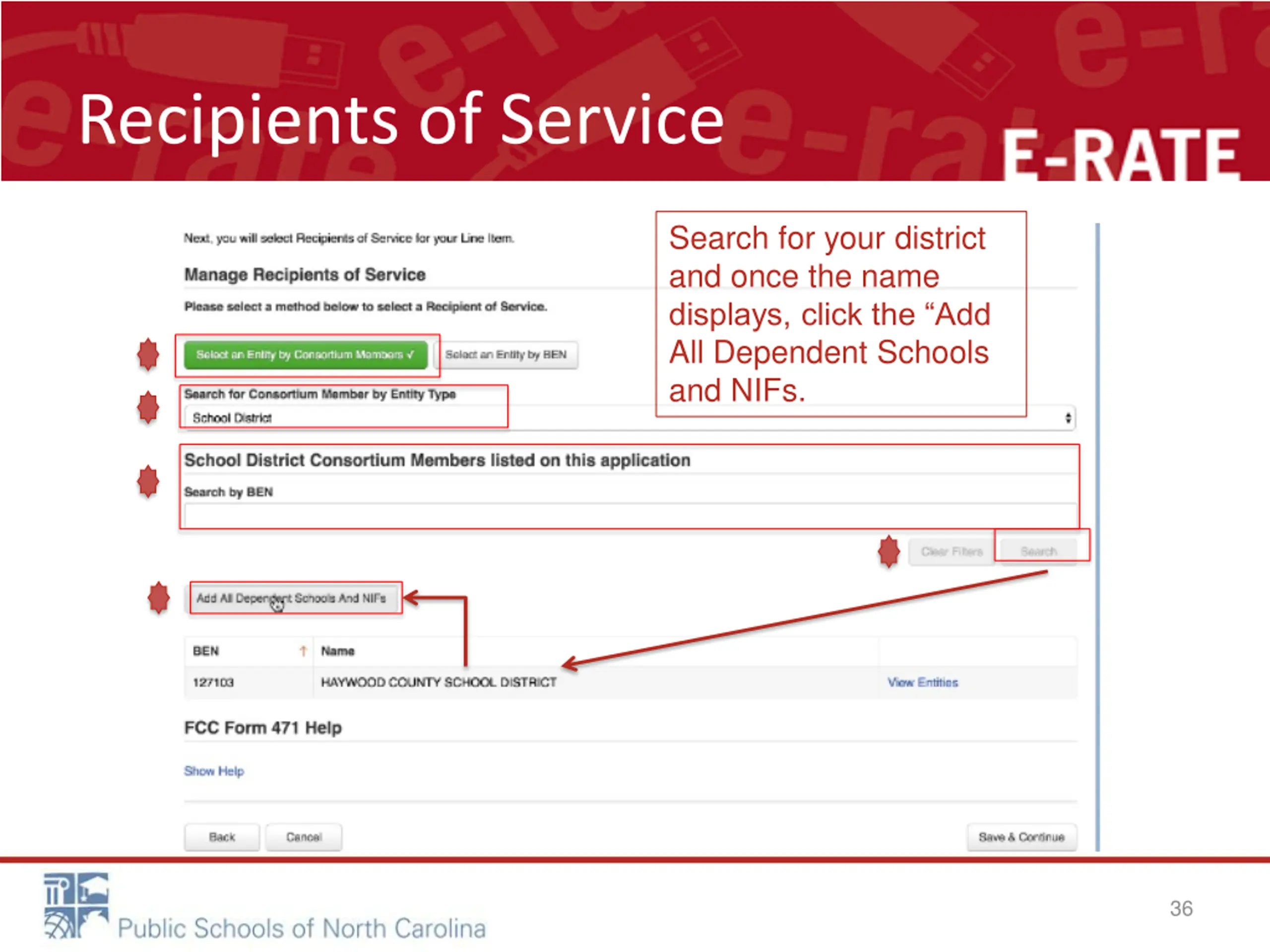The height and width of the screenshot is (952, 1270).
Task: Select BEN value 127103
Action: click(213, 683)
